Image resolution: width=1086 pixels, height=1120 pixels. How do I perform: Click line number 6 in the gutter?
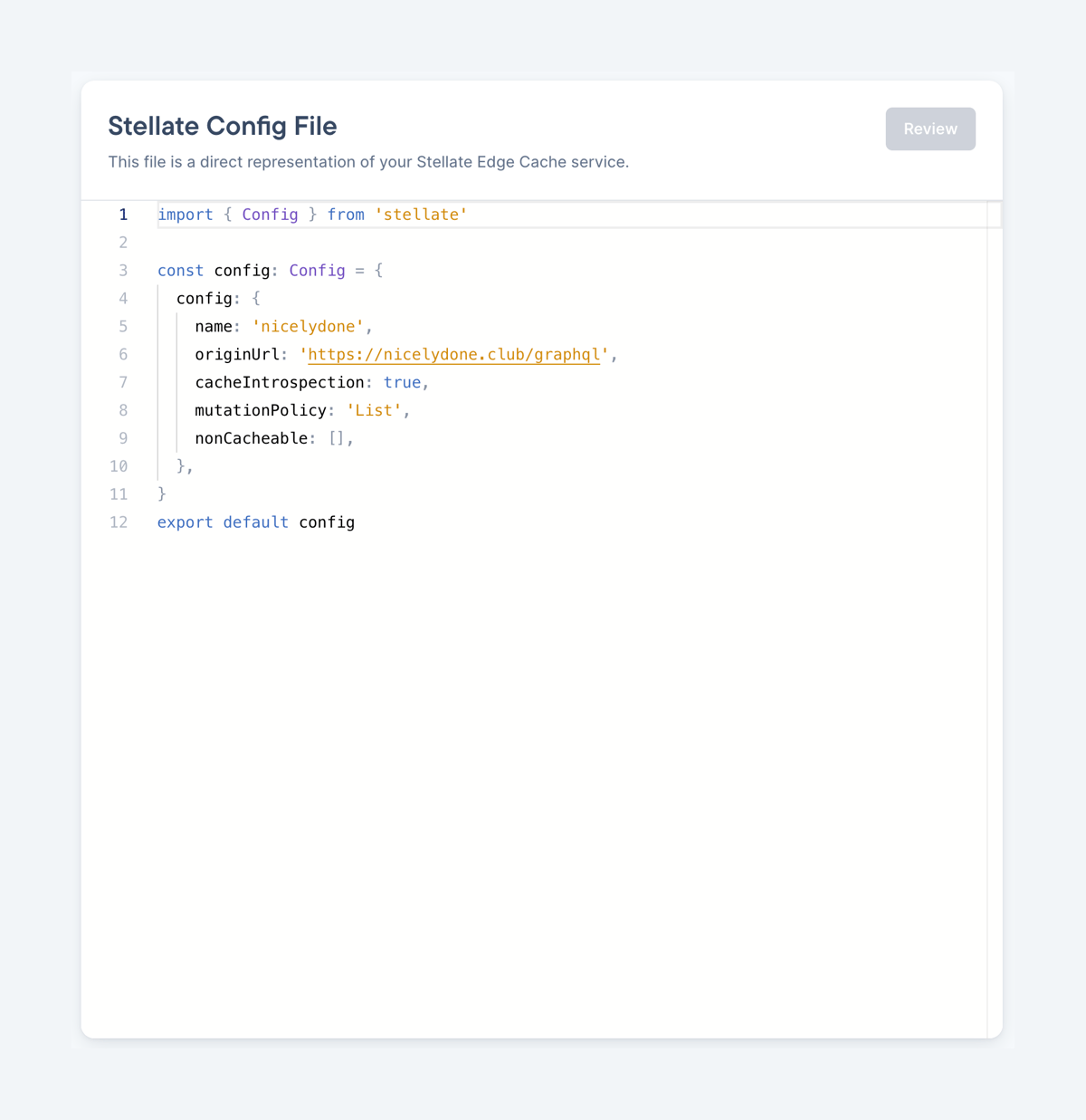(x=123, y=354)
